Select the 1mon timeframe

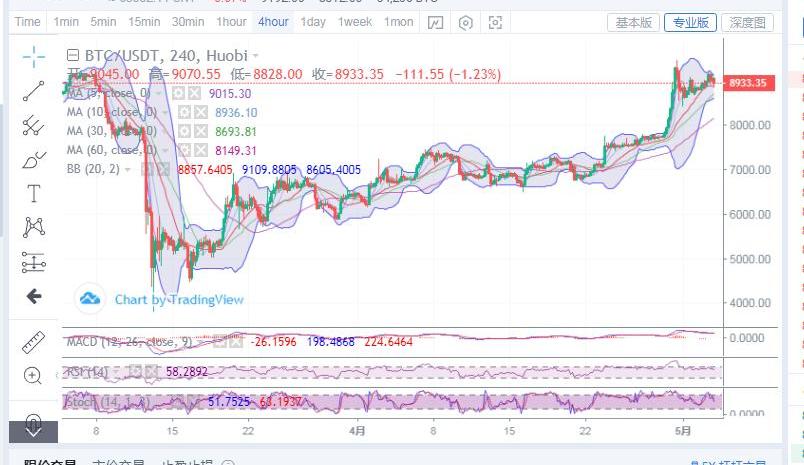click(x=398, y=22)
